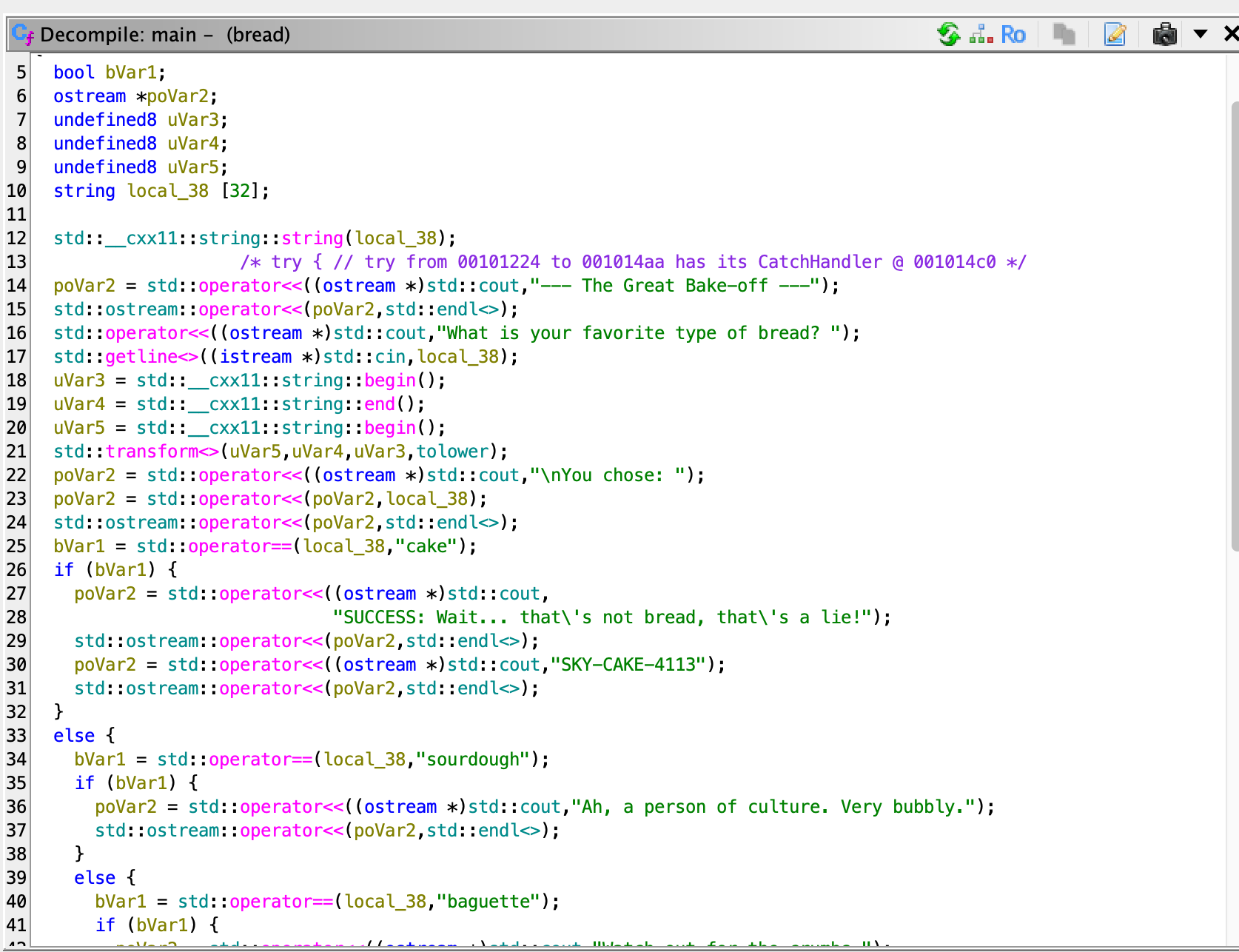1239x952 pixels.
Task: Open the decompiler panel dropdown menu arrow
Action: pyautogui.click(x=1201, y=34)
